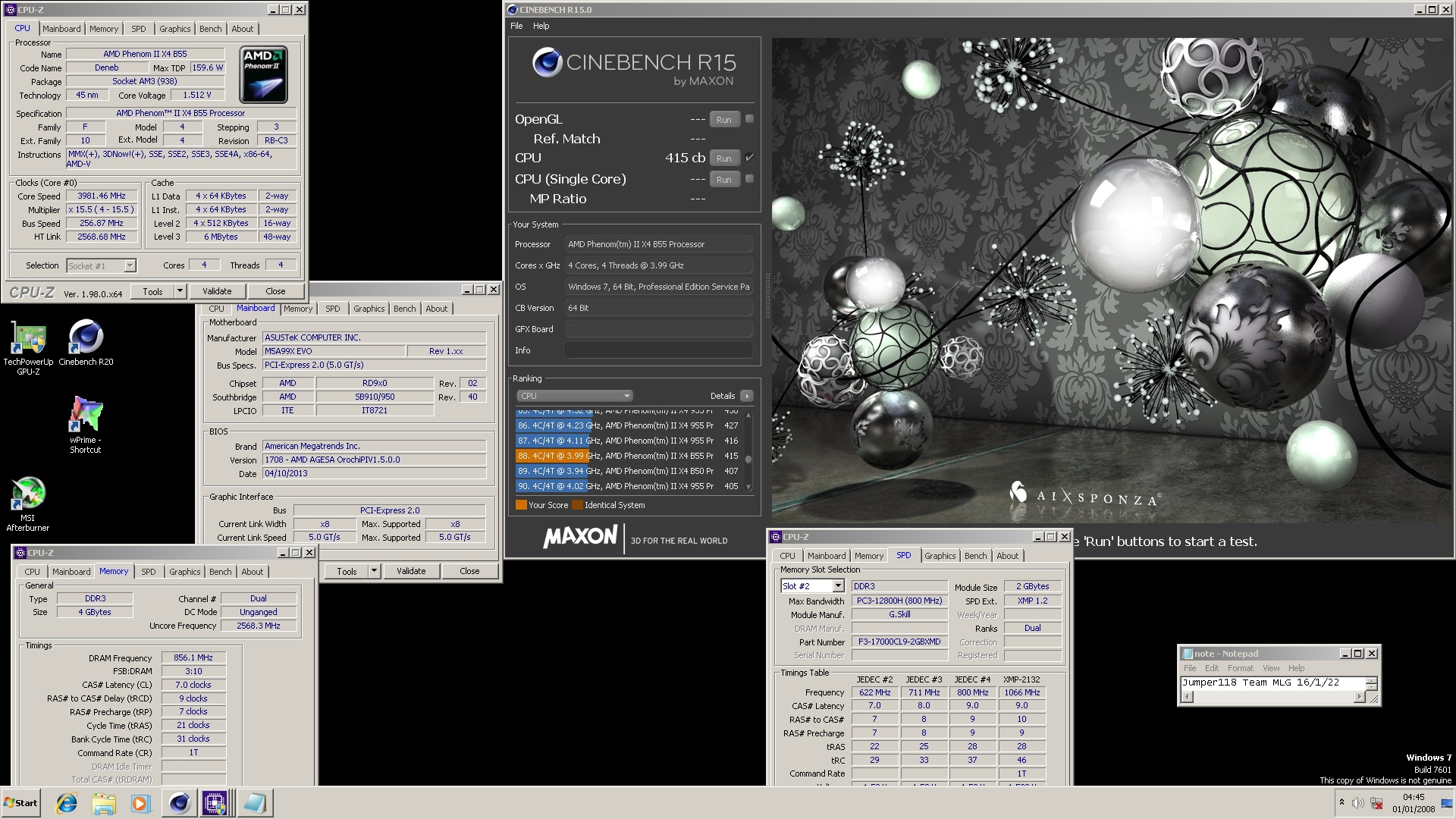
Task: Switch to CPU-Z via taskbar chip icon
Action: click(215, 803)
